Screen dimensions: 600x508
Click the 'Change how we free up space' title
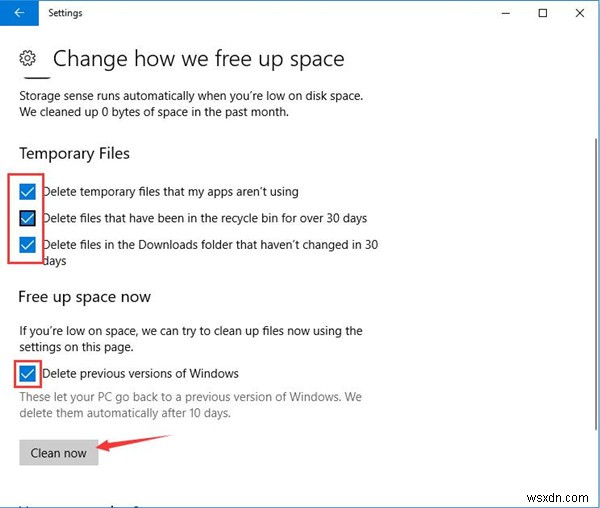199,59
